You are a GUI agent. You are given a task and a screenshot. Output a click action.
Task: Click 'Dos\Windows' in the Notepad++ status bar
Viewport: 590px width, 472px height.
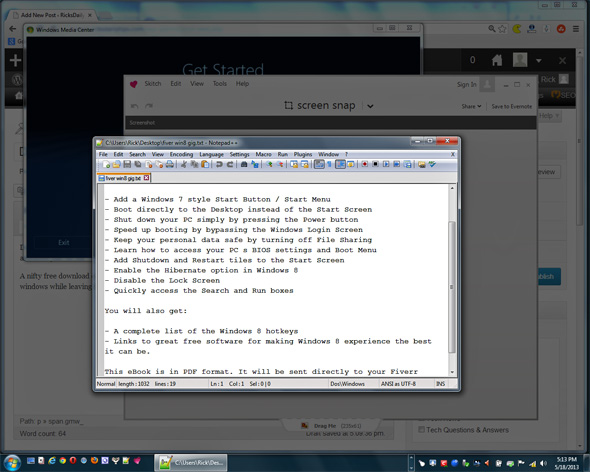(x=347, y=384)
